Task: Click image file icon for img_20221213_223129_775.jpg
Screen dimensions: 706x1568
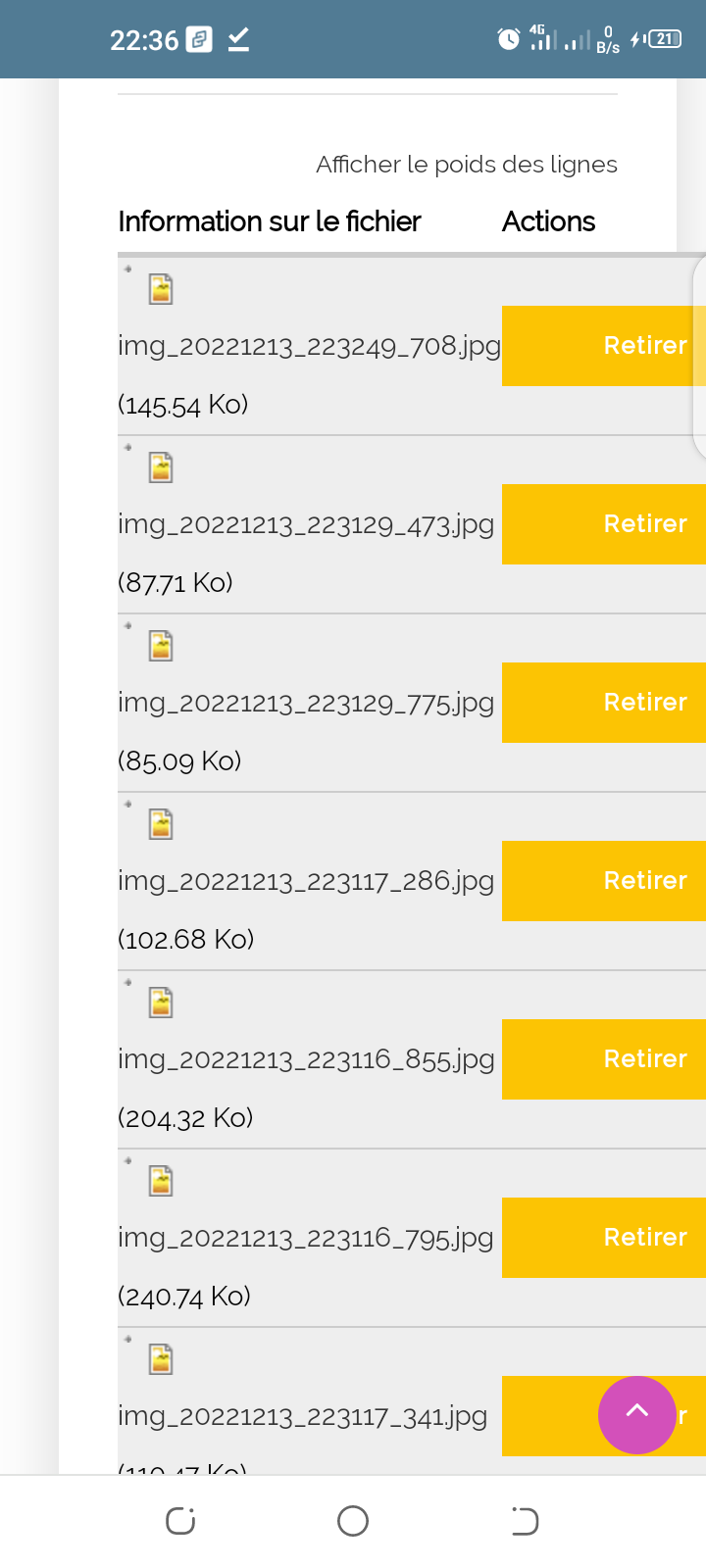Action: (161, 647)
